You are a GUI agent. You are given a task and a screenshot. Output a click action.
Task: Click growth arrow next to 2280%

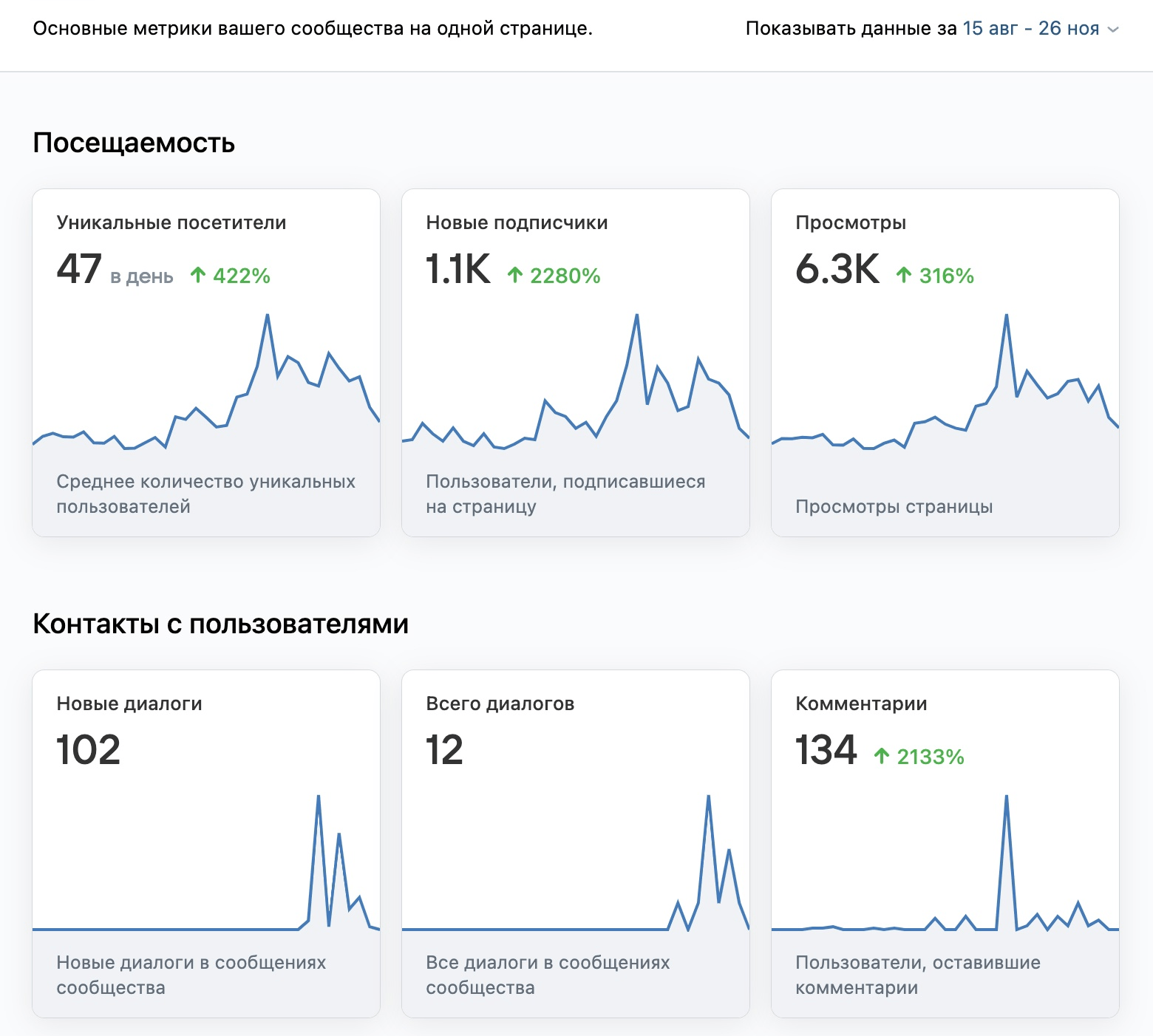[x=515, y=276]
